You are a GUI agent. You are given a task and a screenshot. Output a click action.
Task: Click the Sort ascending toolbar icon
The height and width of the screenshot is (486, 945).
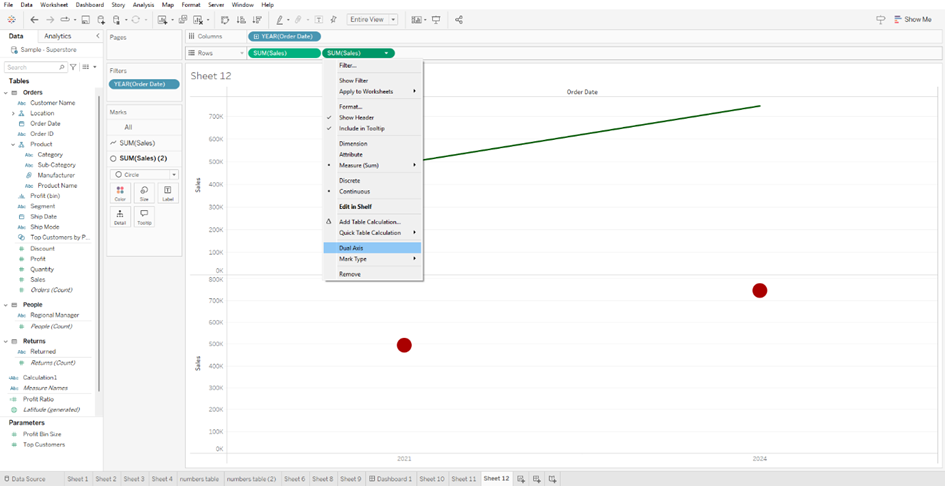241,19
